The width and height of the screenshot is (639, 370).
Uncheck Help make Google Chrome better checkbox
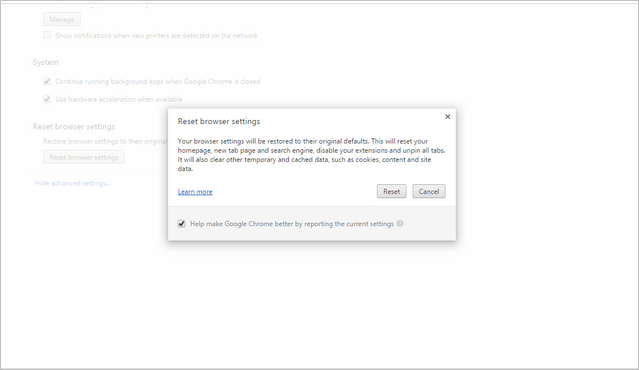pos(182,224)
